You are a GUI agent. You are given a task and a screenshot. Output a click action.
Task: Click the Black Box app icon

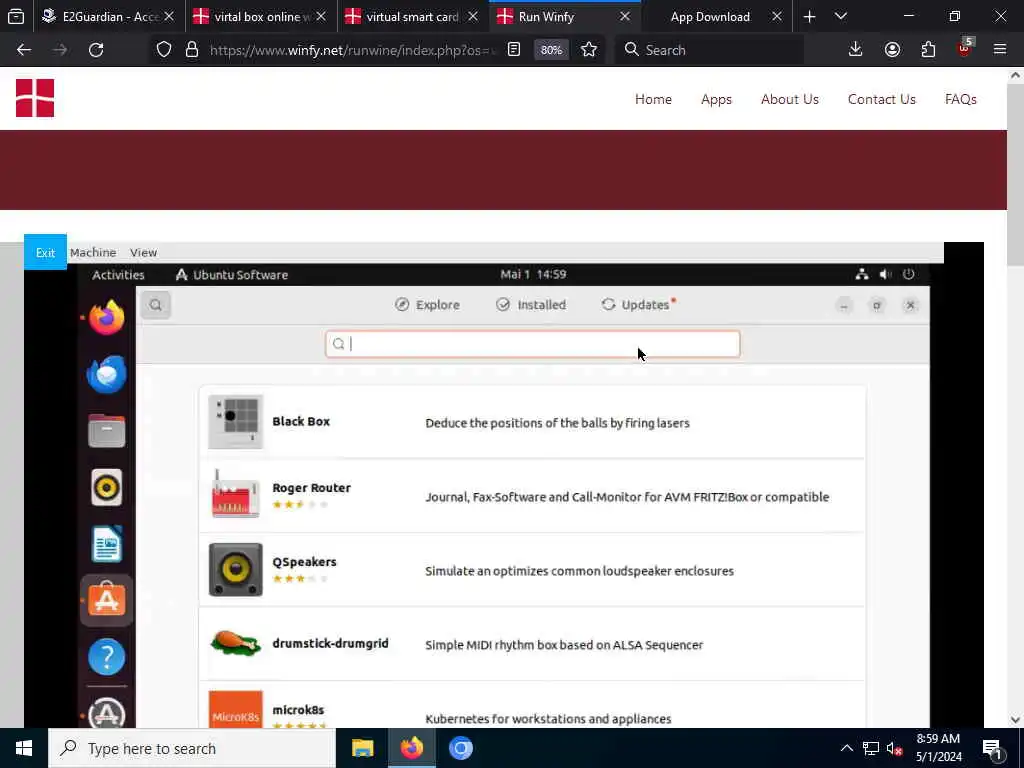(235, 422)
